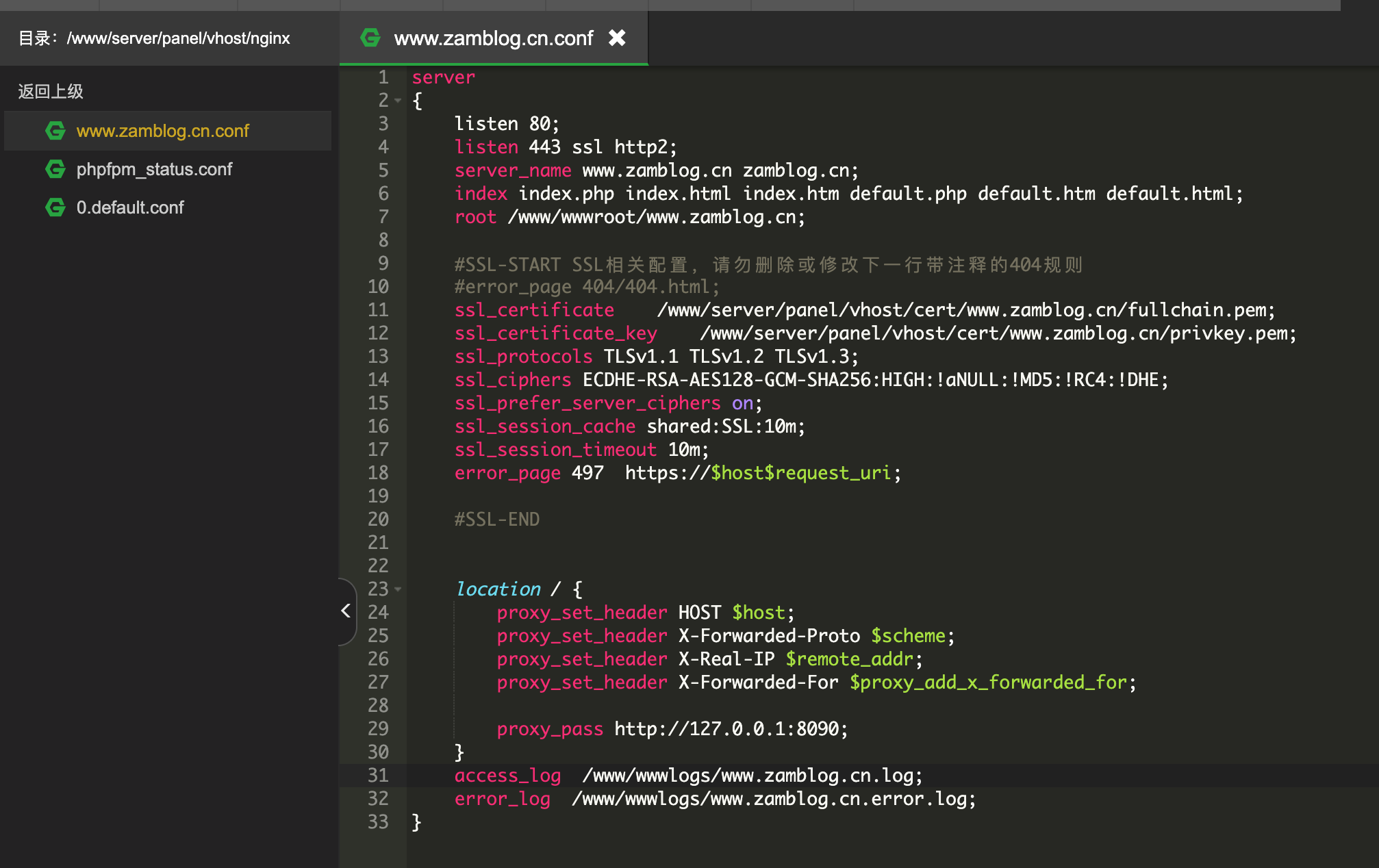
Task: Click the 'index' directive keyword
Action: [x=481, y=194]
